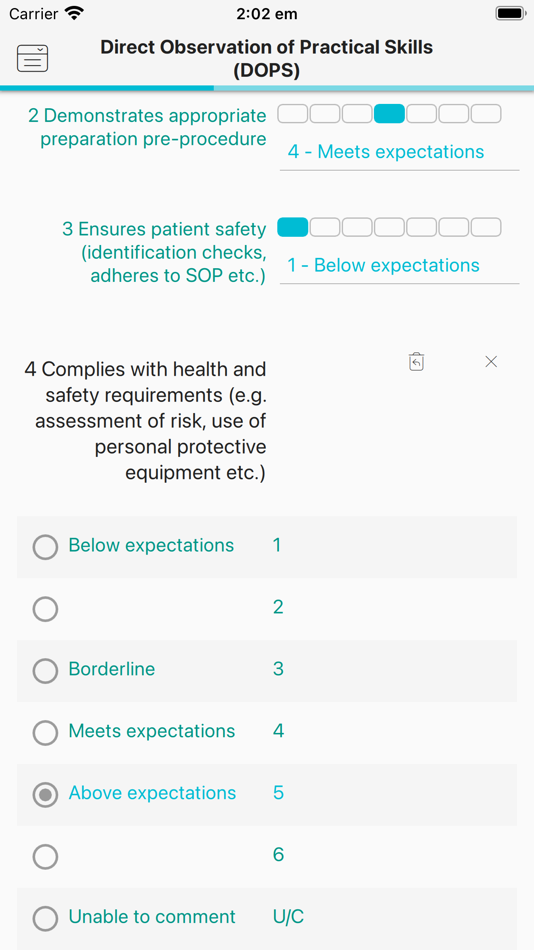Choose the Borderline radio option
Screen dimensions: 534x950
tap(45, 671)
